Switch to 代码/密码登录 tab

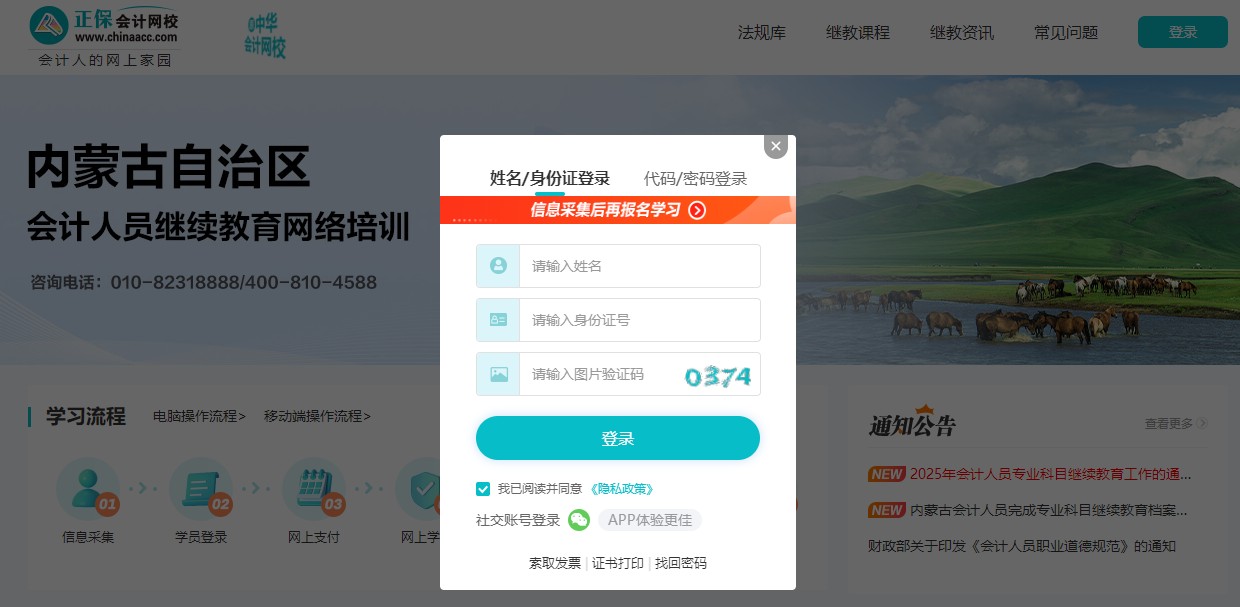coord(695,179)
